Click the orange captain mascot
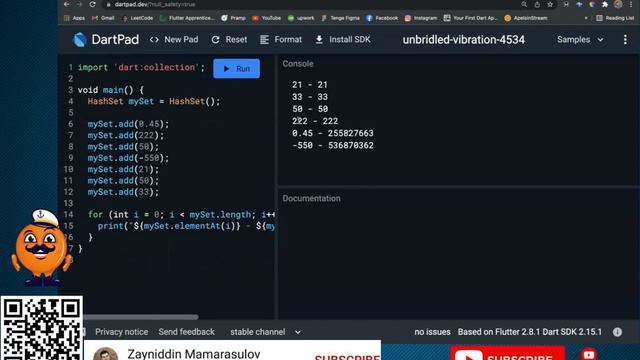 pos(41,247)
